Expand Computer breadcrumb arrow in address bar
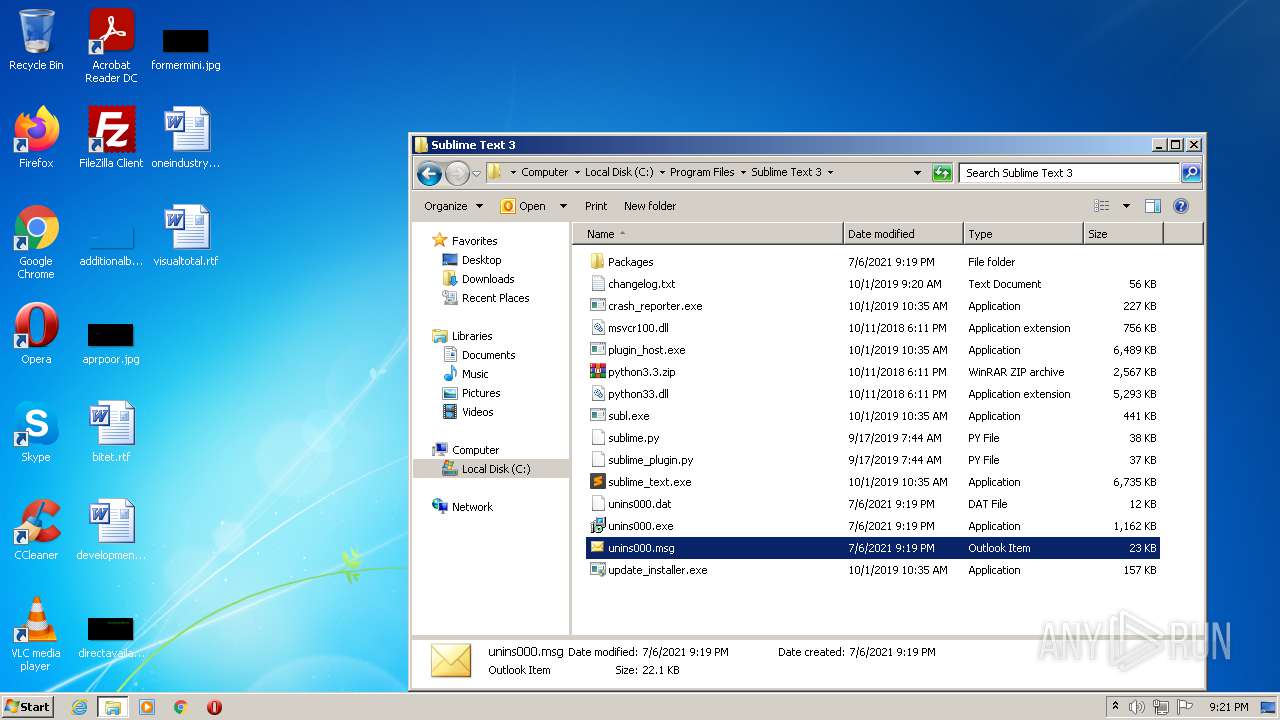Screen dimensions: 1280x720 tap(575, 172)
